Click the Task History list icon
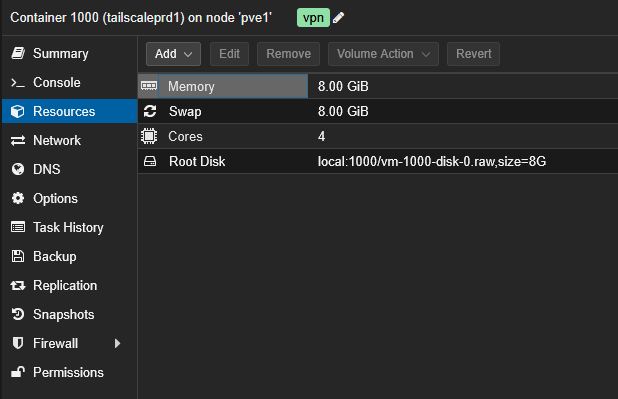This screenshot has height=399, width=618. (18, 227)
